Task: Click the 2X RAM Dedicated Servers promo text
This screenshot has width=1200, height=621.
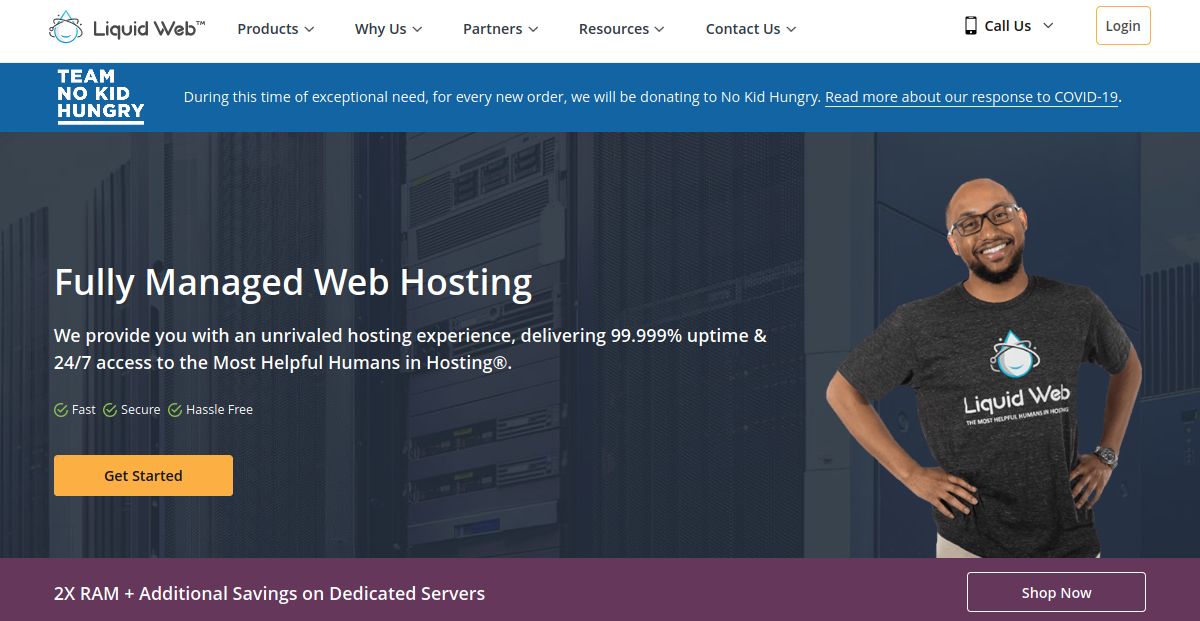Action: tap(269, 593)
